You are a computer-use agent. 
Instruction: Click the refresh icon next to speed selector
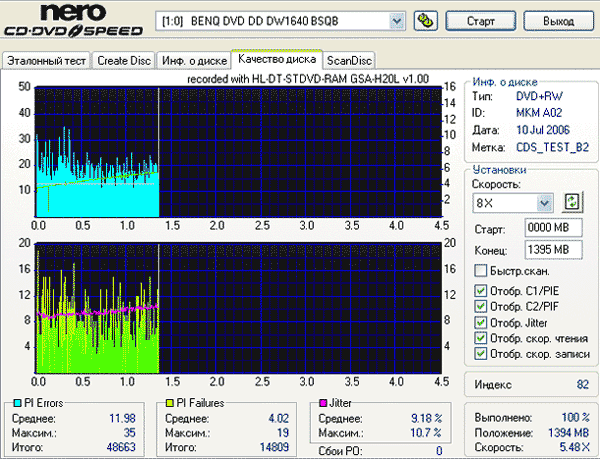click(x=572, y=202)
